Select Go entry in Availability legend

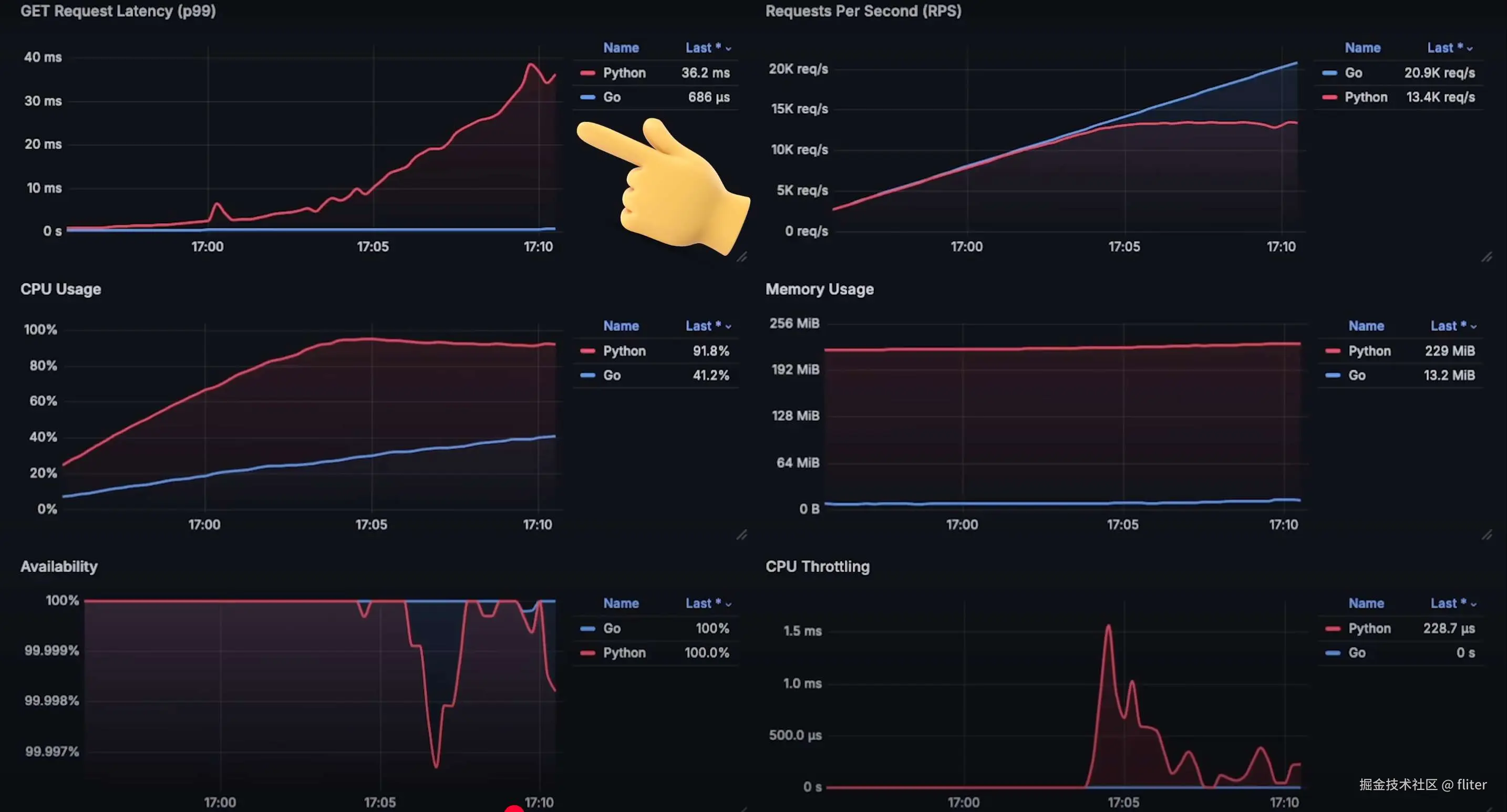click(611, 629)
